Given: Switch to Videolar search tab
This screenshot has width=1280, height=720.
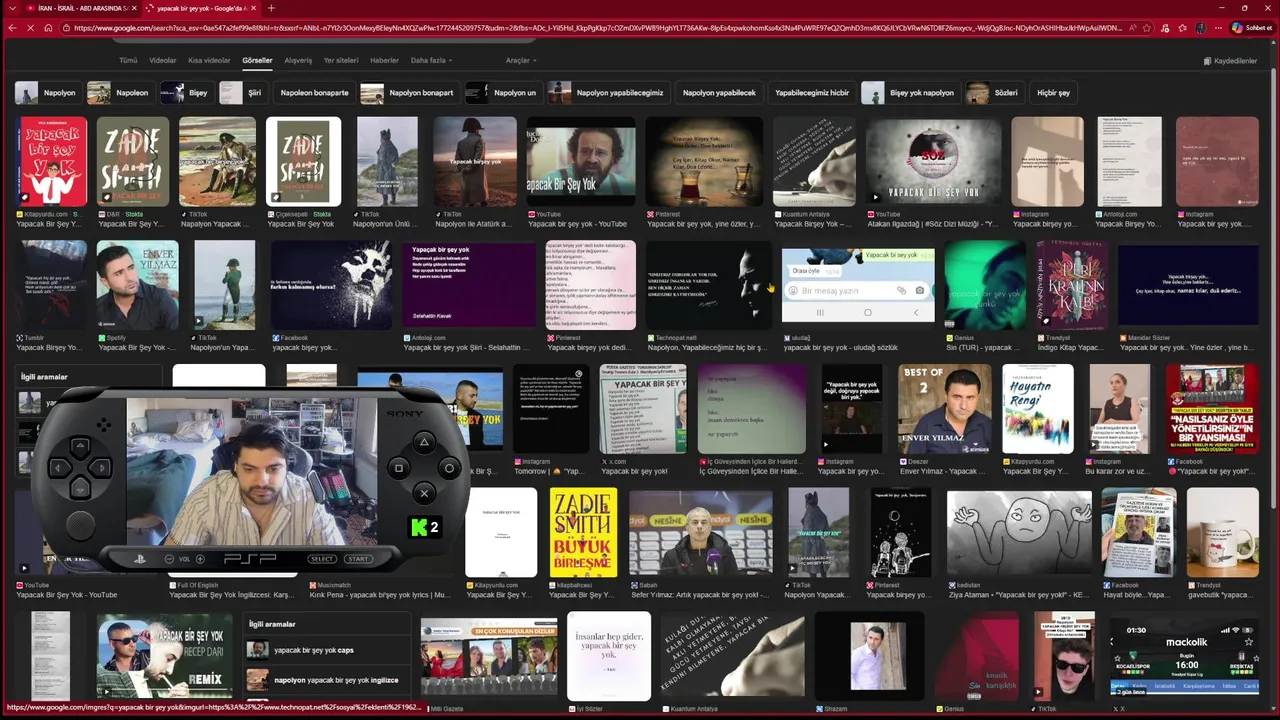Looking at the screenshot, I should (163, 60).
